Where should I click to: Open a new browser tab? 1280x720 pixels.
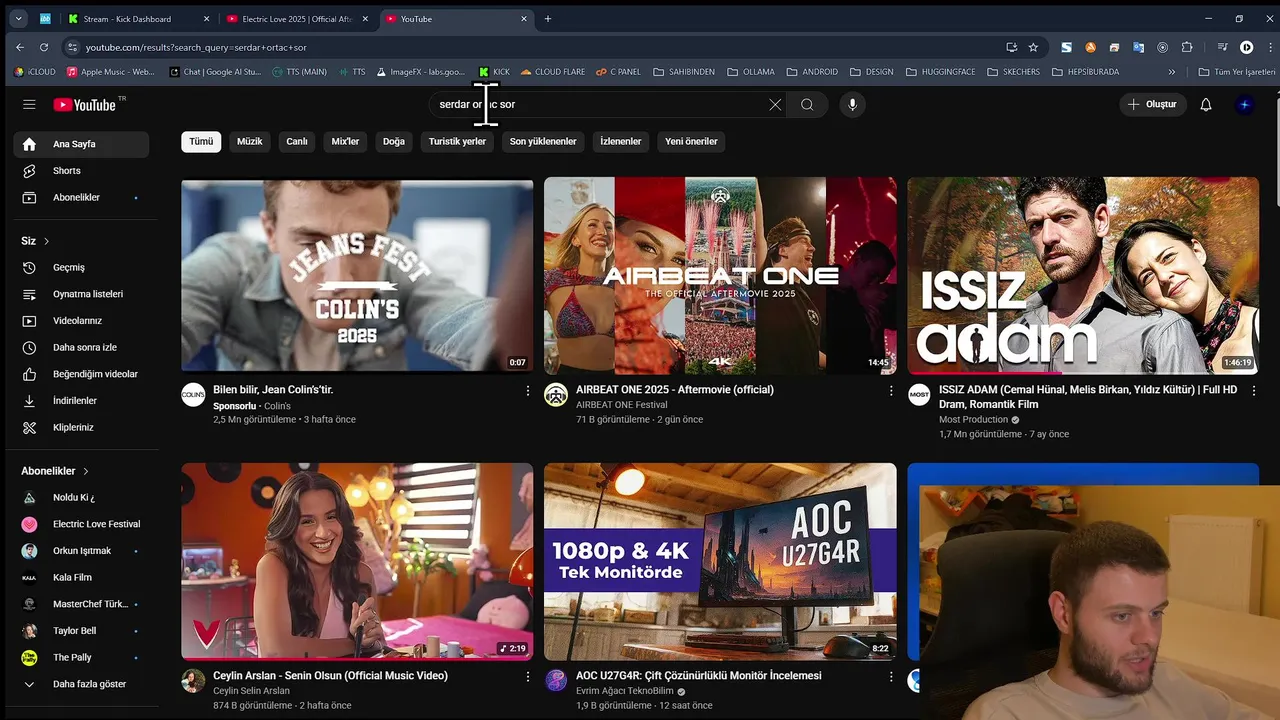pos(548,19)
